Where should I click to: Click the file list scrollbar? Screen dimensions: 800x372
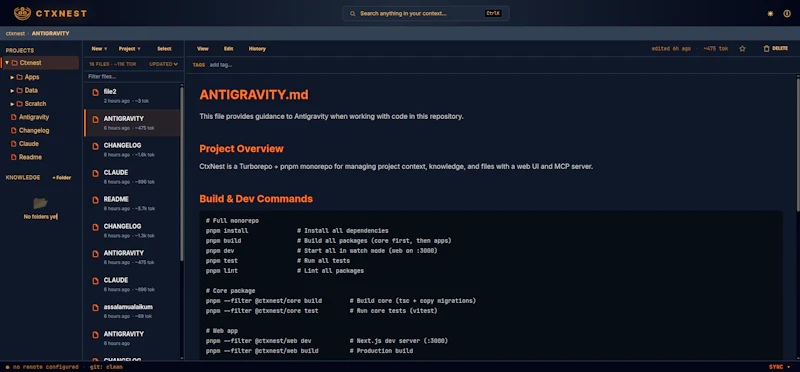[x=182, y=173]
